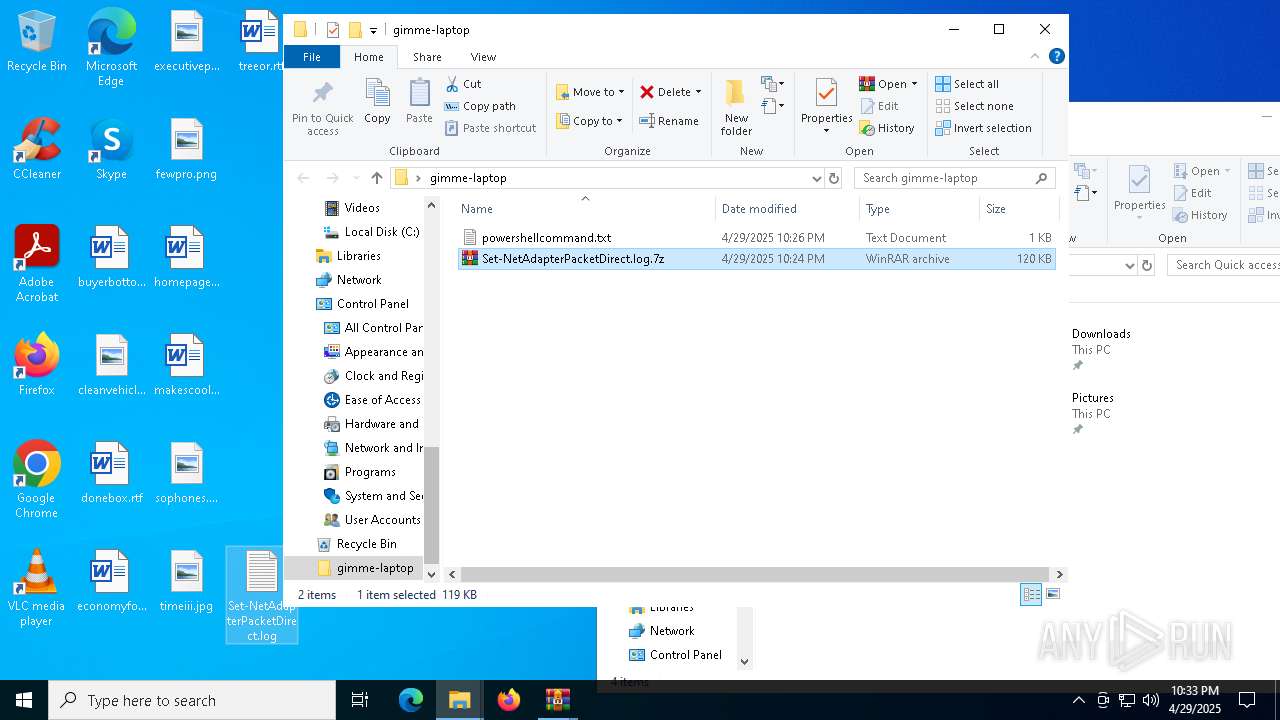Select powershellcommand.txt file

click(x=757, y=238)
